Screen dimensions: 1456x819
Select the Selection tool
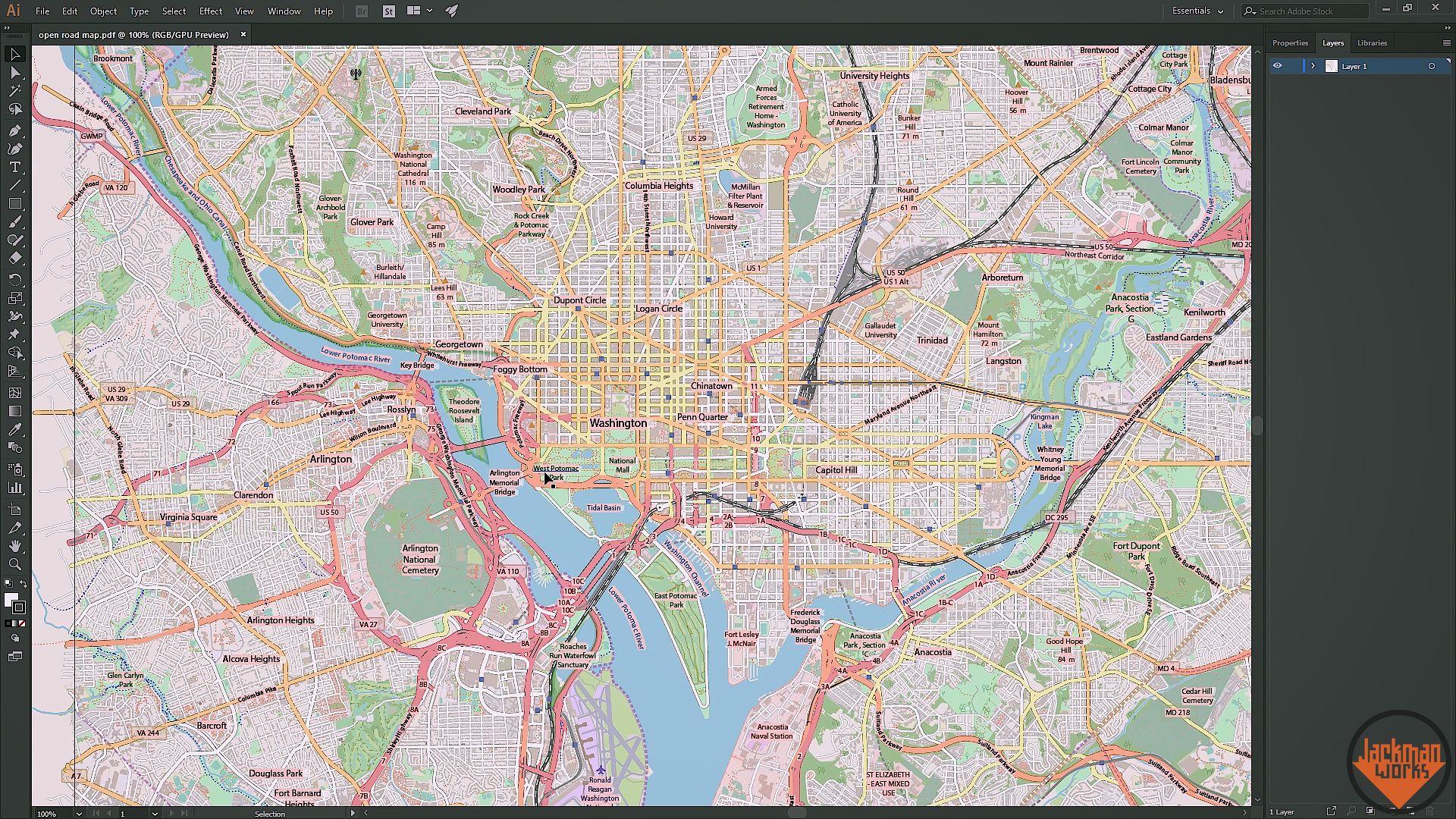[14, 54]
